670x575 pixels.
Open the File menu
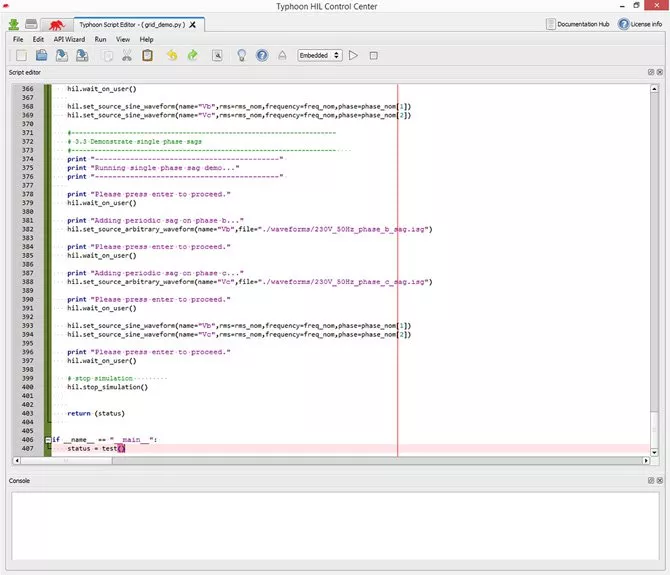click(18, 39)
